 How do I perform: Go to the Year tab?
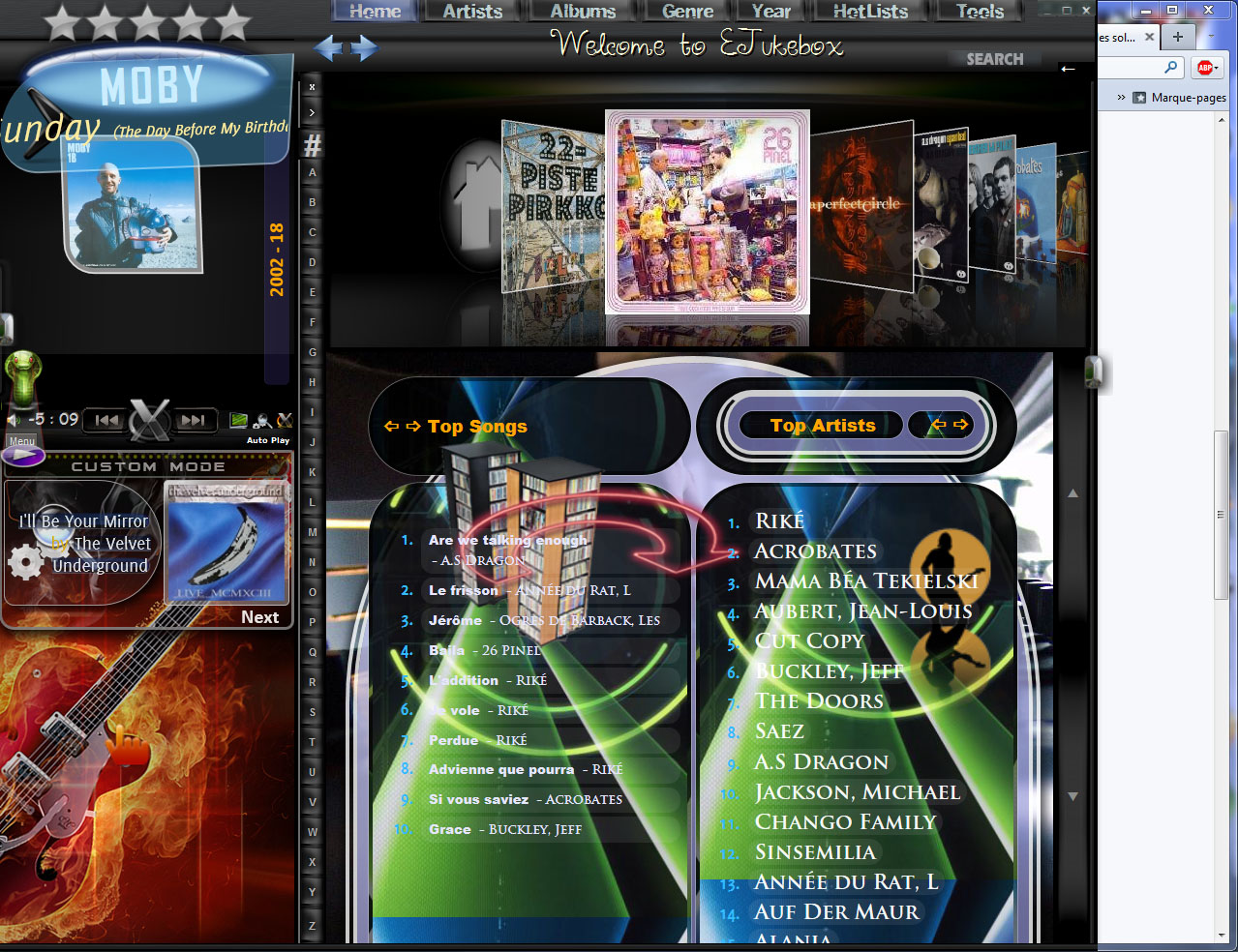[770, 11]
